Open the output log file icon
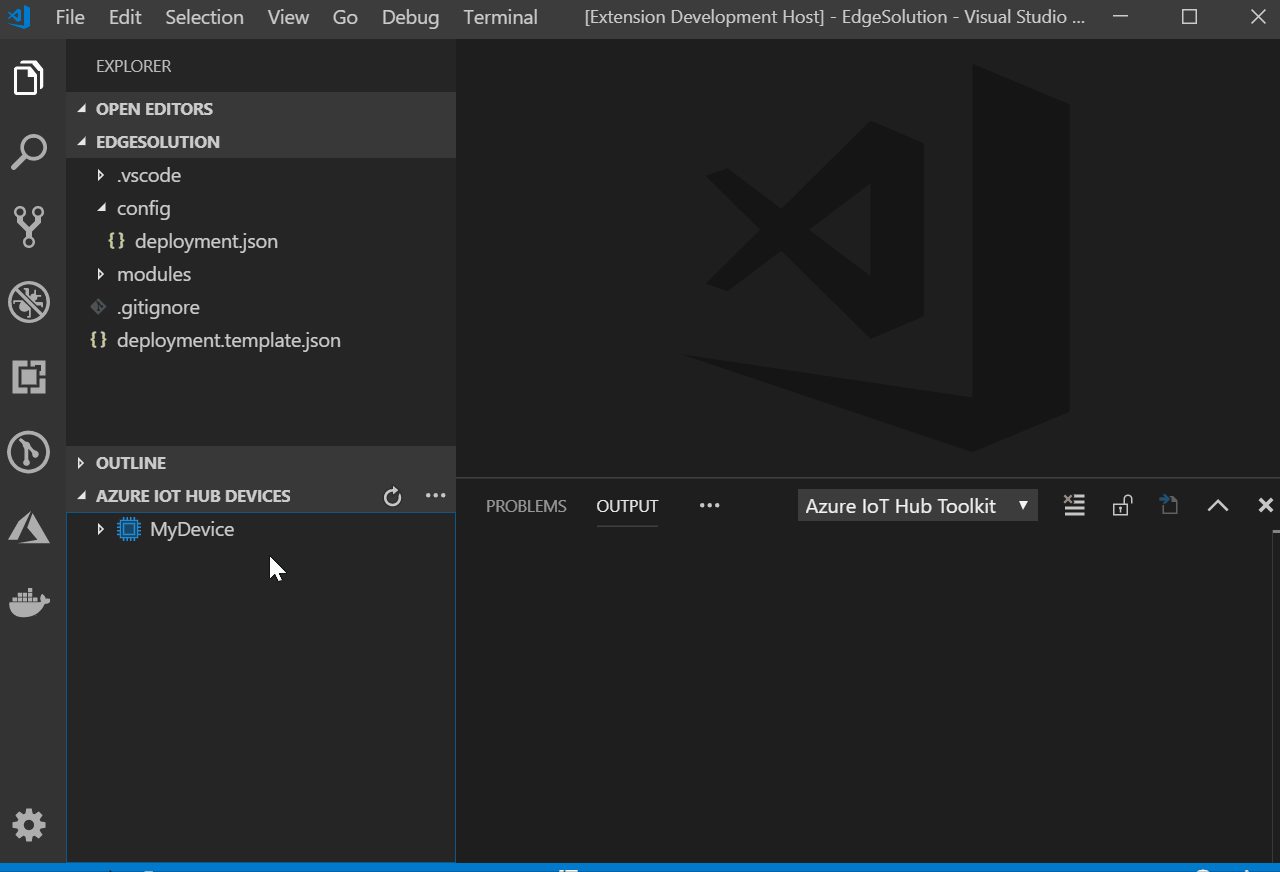 (x=1169, y=505)
